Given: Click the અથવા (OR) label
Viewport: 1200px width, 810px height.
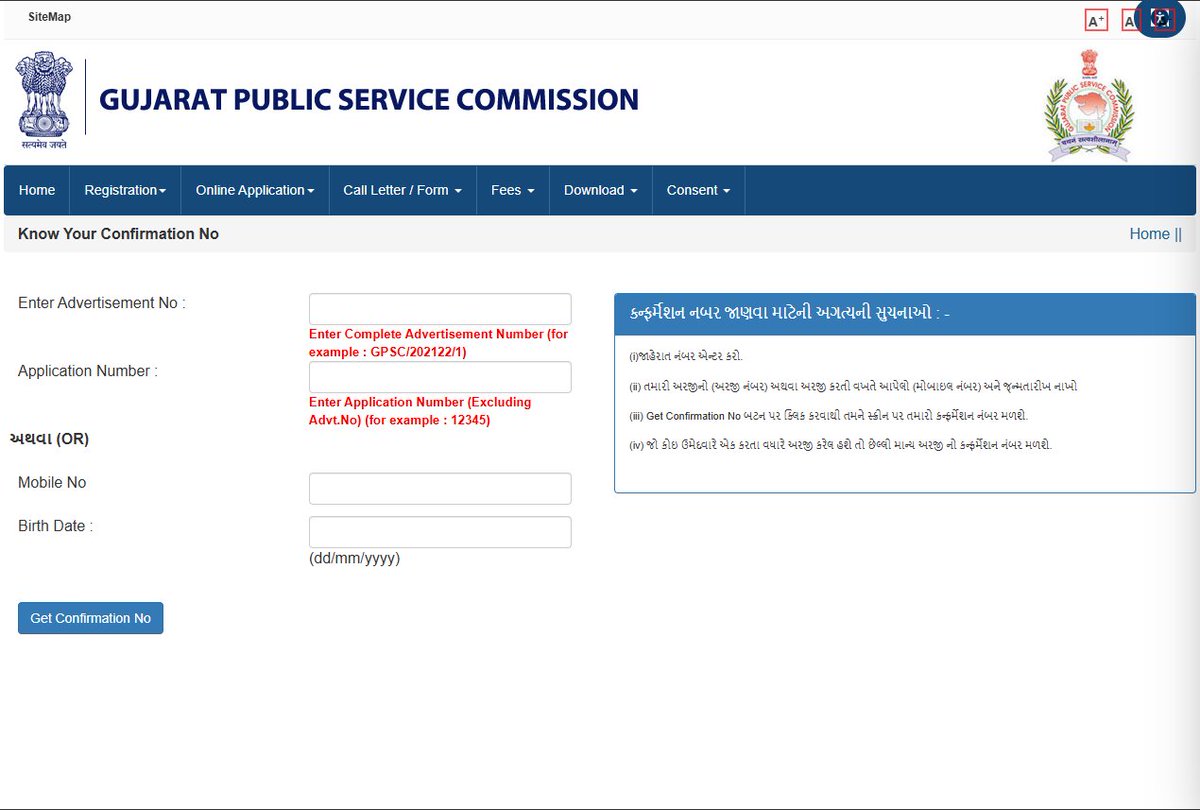Looking at the screenshot, I should [49, 439].
